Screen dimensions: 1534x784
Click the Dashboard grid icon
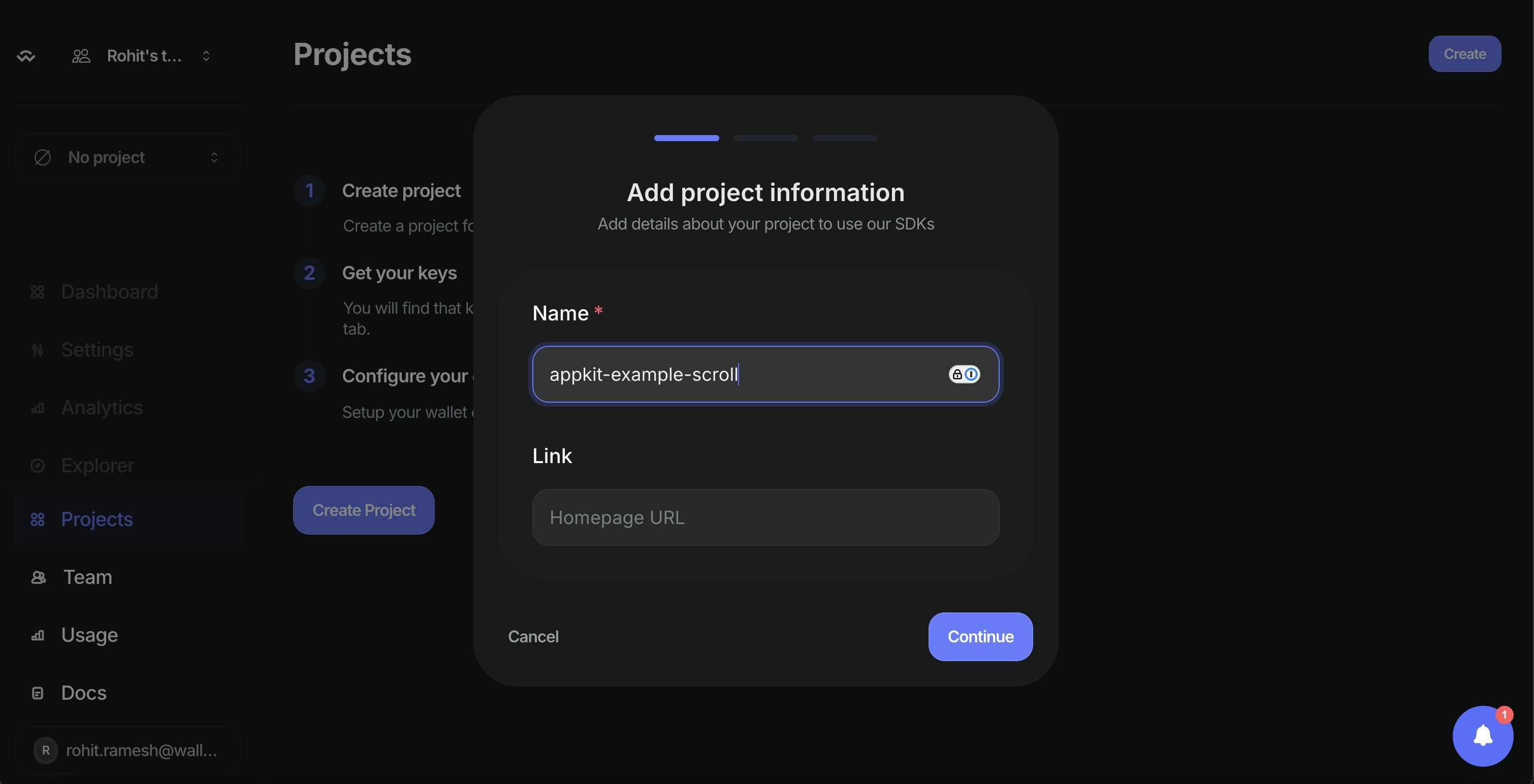pyautogui.click(x=38, y=291)
